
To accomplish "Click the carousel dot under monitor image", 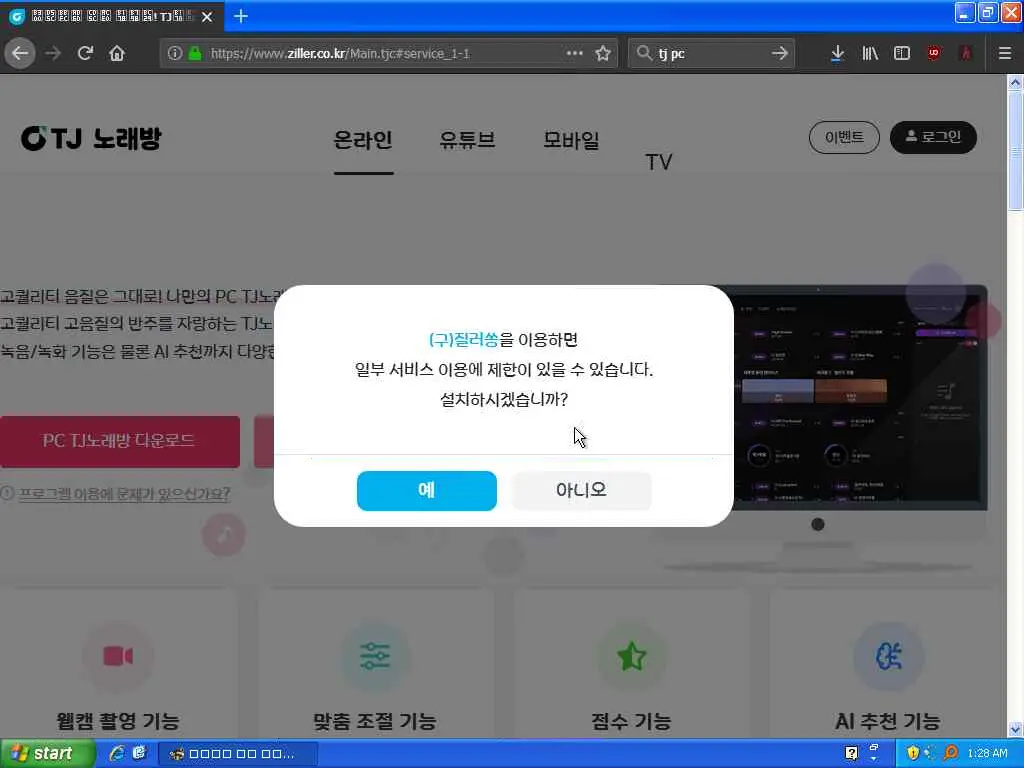I will (818, 524).
